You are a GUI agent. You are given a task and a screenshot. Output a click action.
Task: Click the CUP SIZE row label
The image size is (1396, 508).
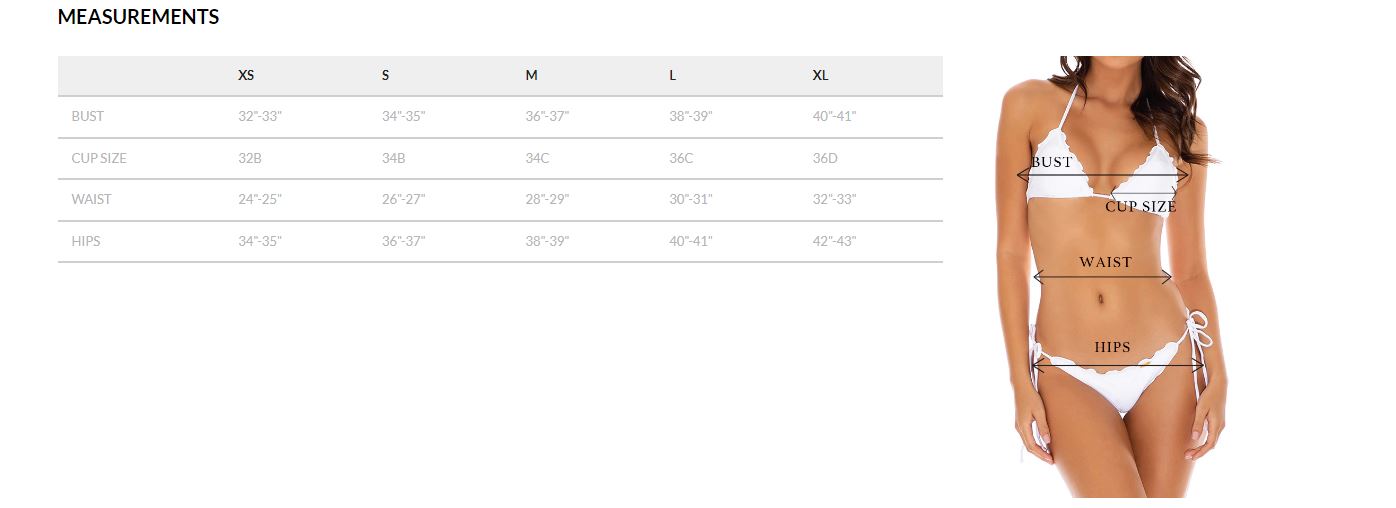pyautogui.click(x=99, y=158)
